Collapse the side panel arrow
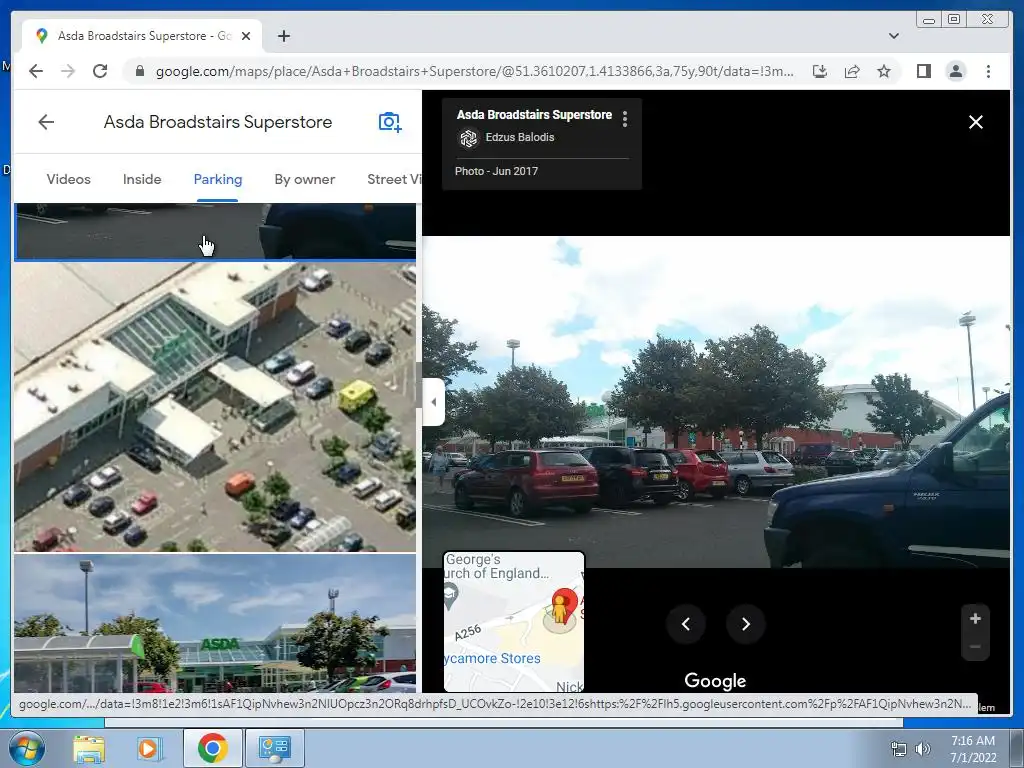 click(x=434, y=402)
